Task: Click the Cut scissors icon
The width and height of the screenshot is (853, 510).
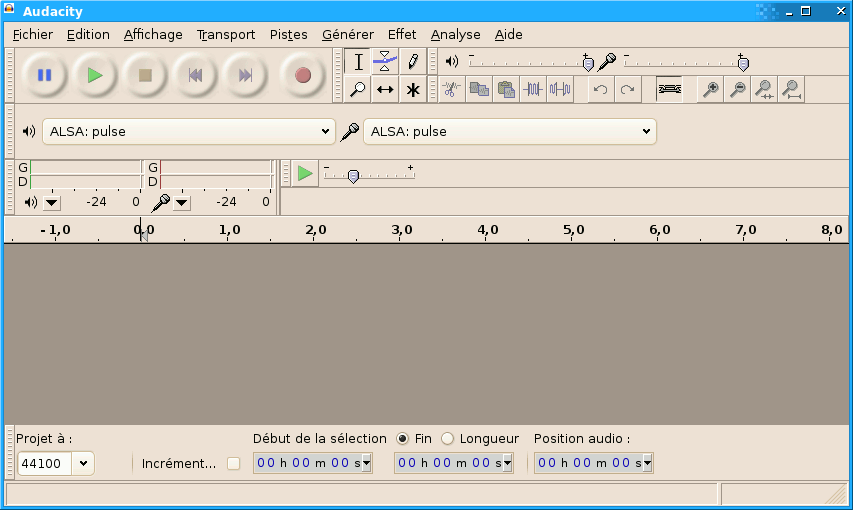Action: (x=452, y=89)
